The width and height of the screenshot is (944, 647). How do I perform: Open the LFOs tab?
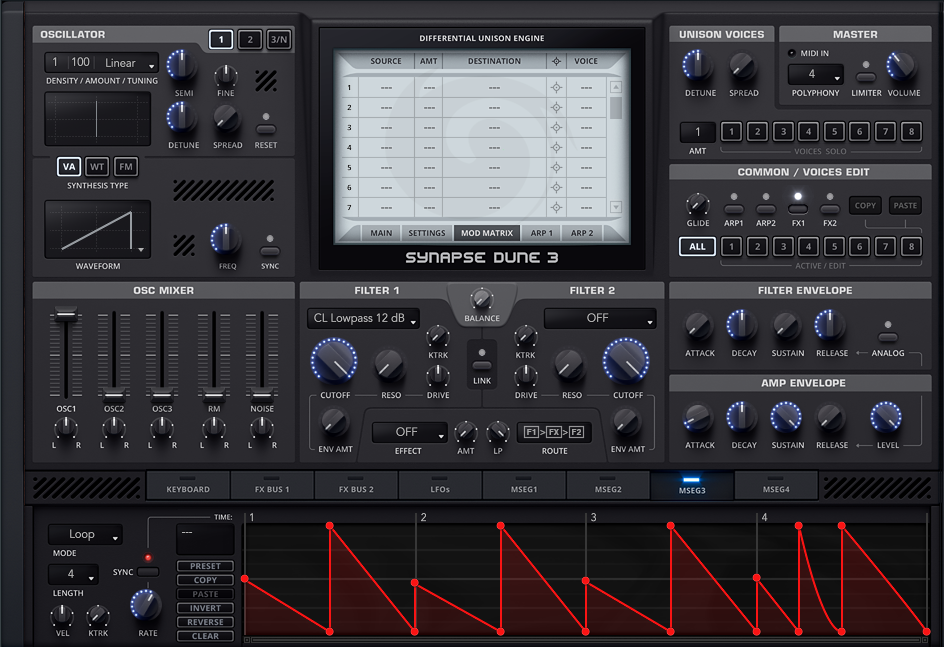coord(440,486)
